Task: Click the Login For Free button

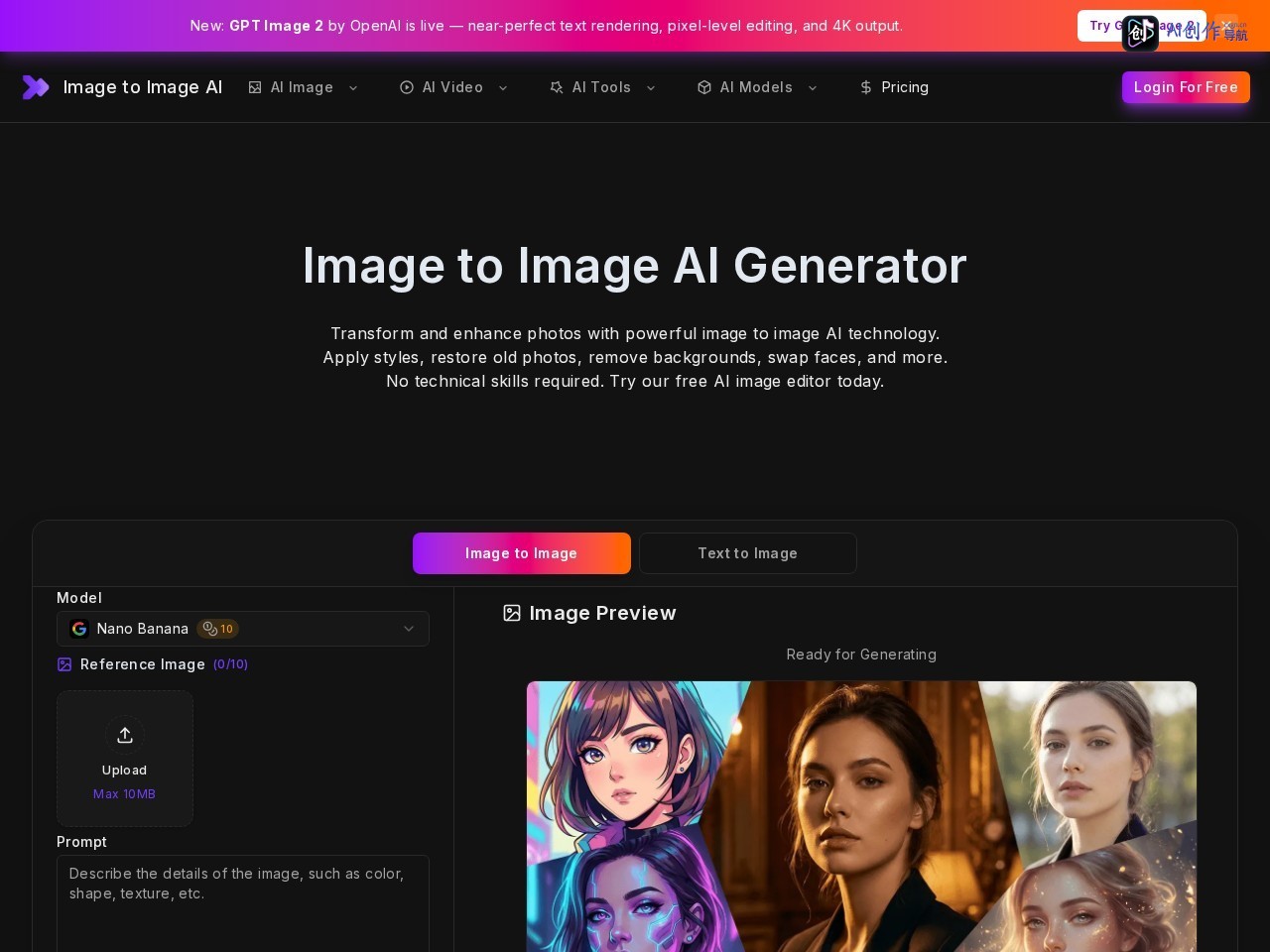Action: [1186, 87]
